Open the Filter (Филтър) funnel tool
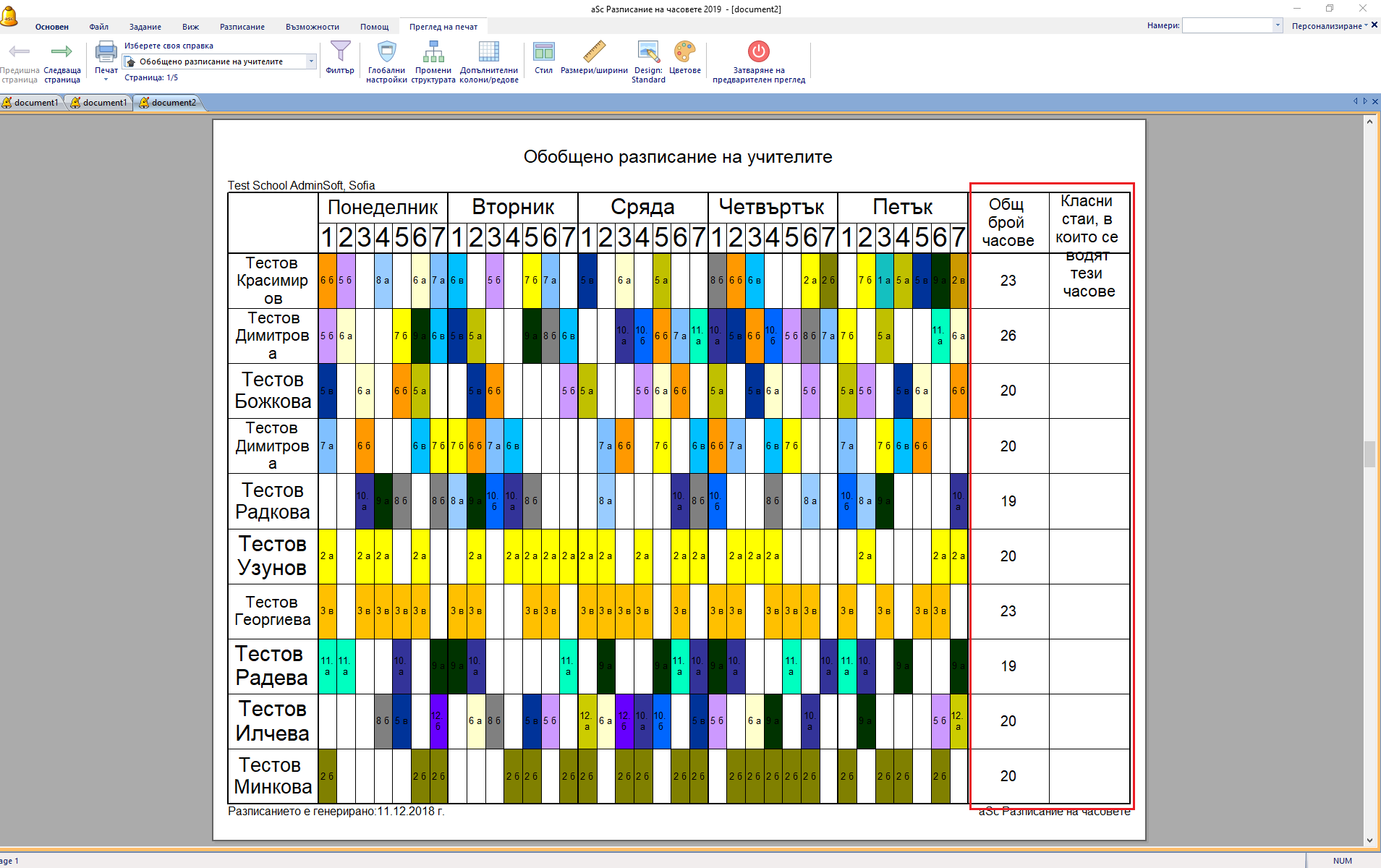The width and height of the screenshot is (1381, 868). 340,52
